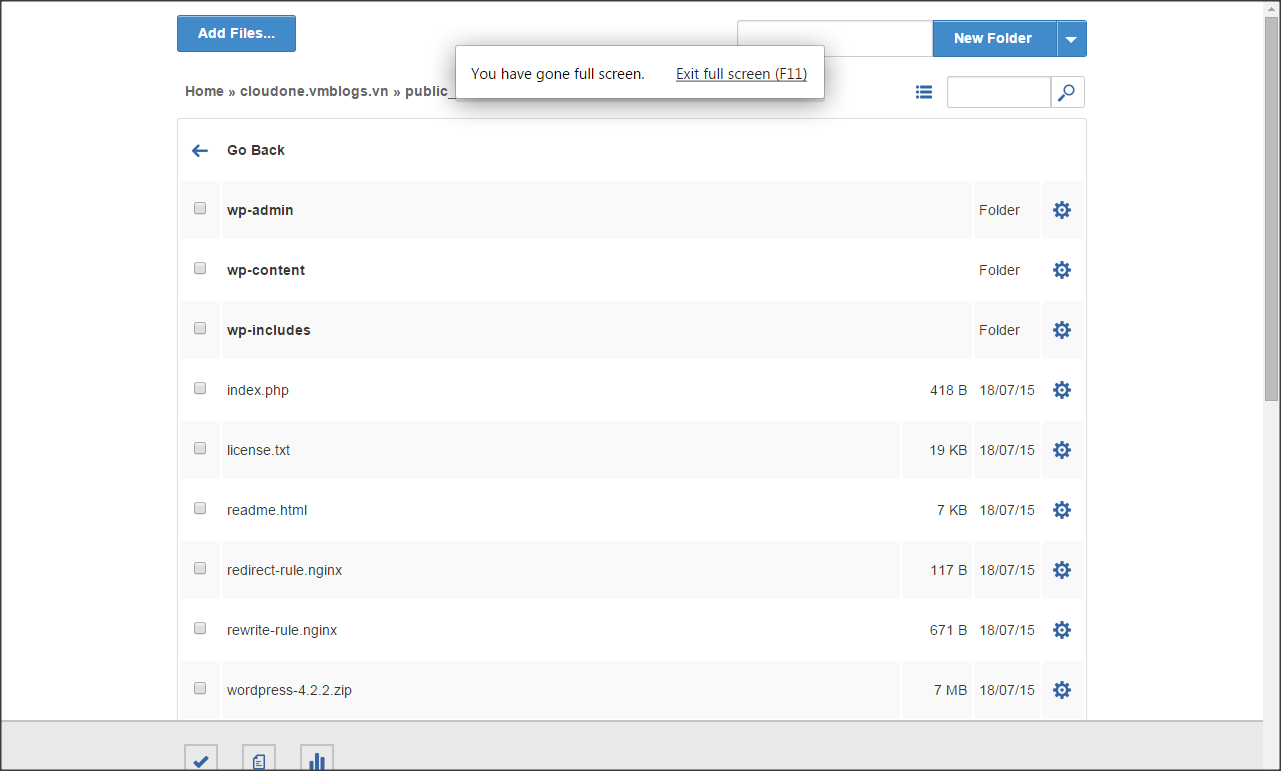Go to Home in the breadcrumb
The height and width of the screenshot is (771, 1281).
pyautogui.click(x=204, y=91)
